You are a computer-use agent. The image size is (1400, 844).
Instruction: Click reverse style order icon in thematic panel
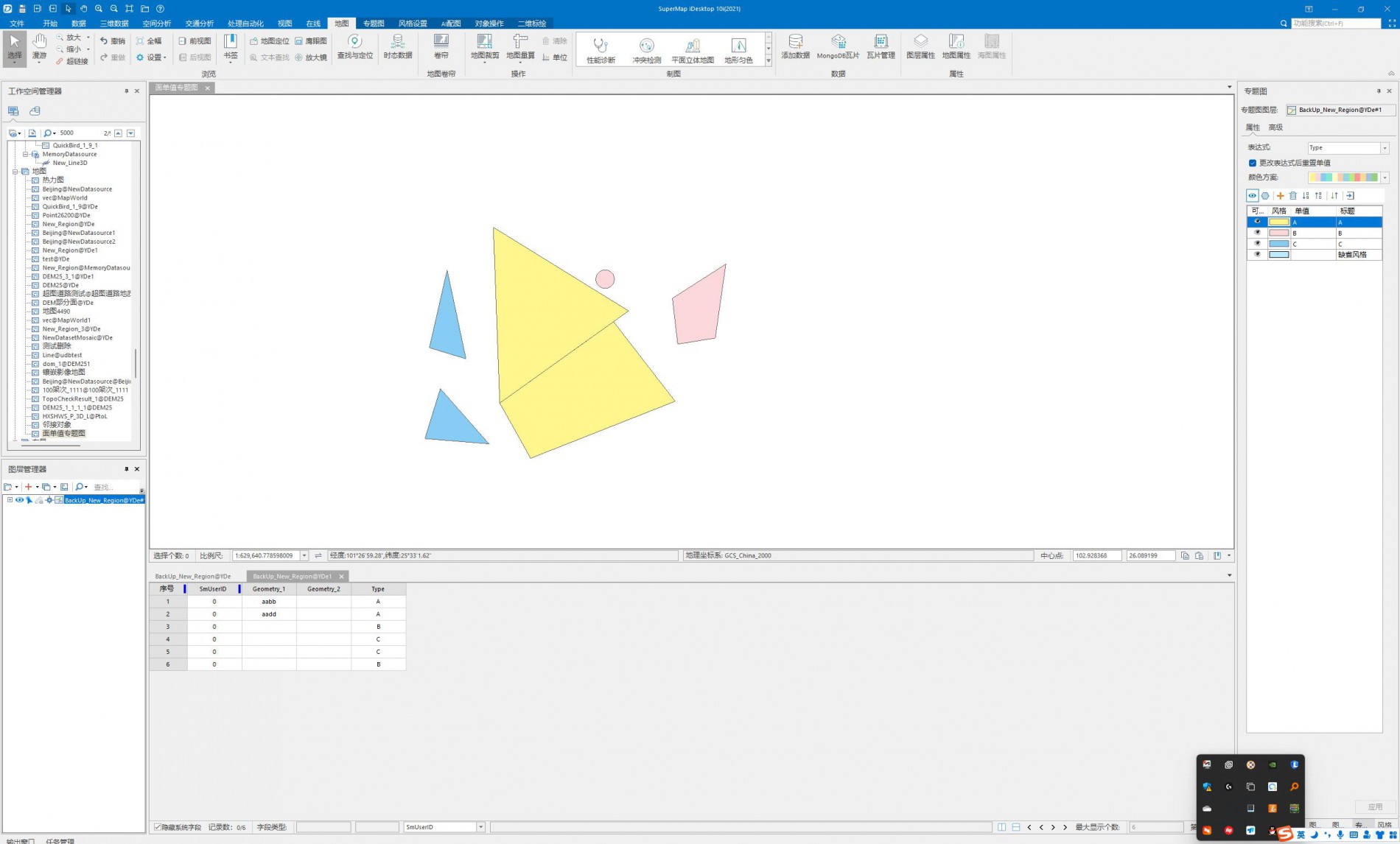point(1334,196)
